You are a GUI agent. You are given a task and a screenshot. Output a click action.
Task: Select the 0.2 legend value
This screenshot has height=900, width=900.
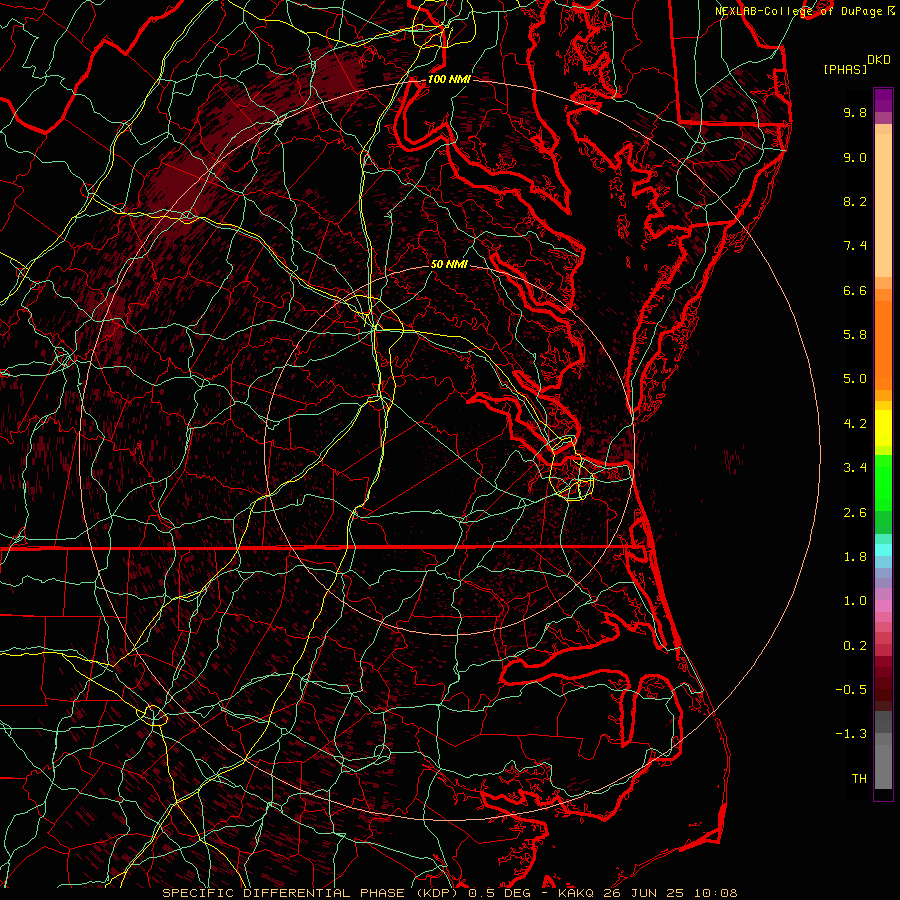(855, 646)
